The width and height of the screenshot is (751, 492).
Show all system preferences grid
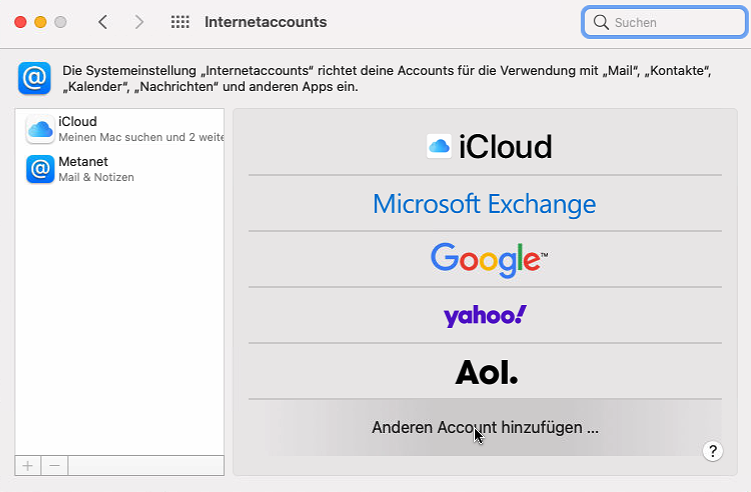pyautogui.click(x=180, y=22)
